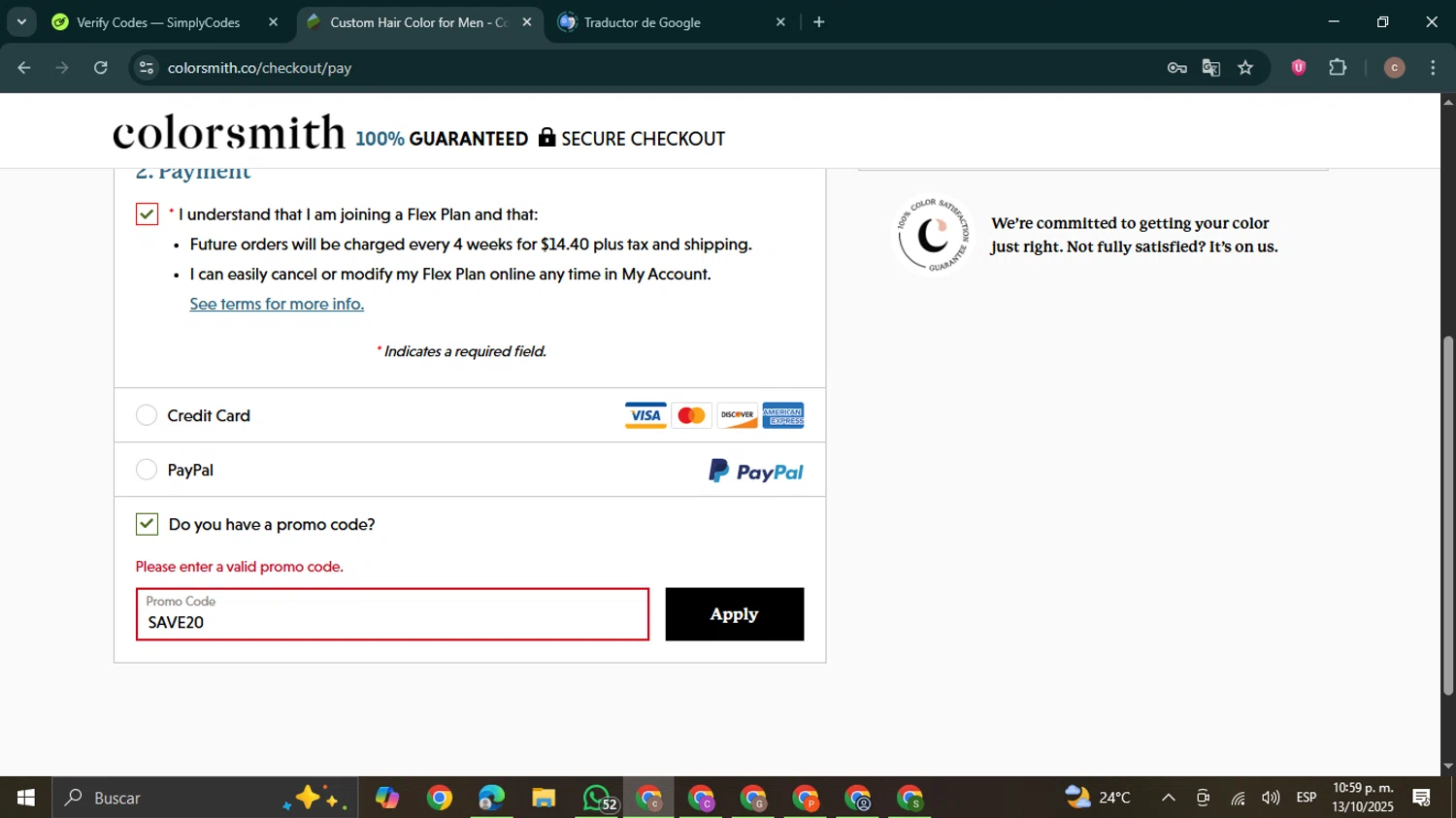Image resolution: width=1456 pixels, height=818 pixels.
Task: Click the scrollbar down arrow
Action: click(x=1448, y=767)
